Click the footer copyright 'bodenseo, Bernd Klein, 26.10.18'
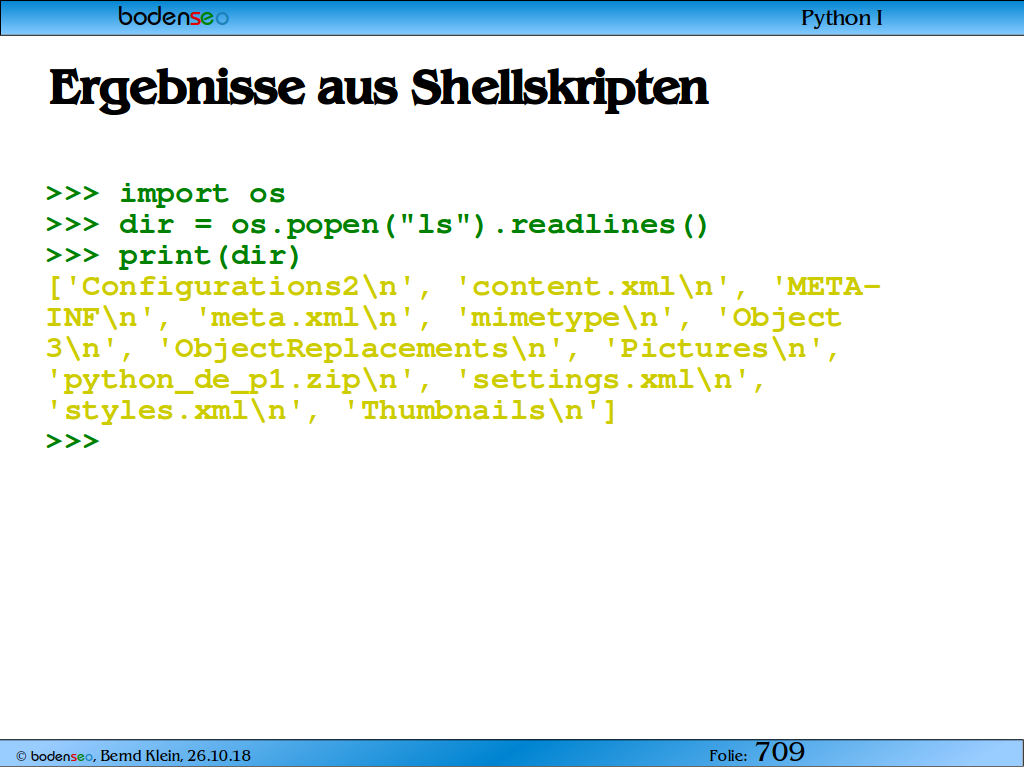This screenshot has width=1024, height=768. 133,756
